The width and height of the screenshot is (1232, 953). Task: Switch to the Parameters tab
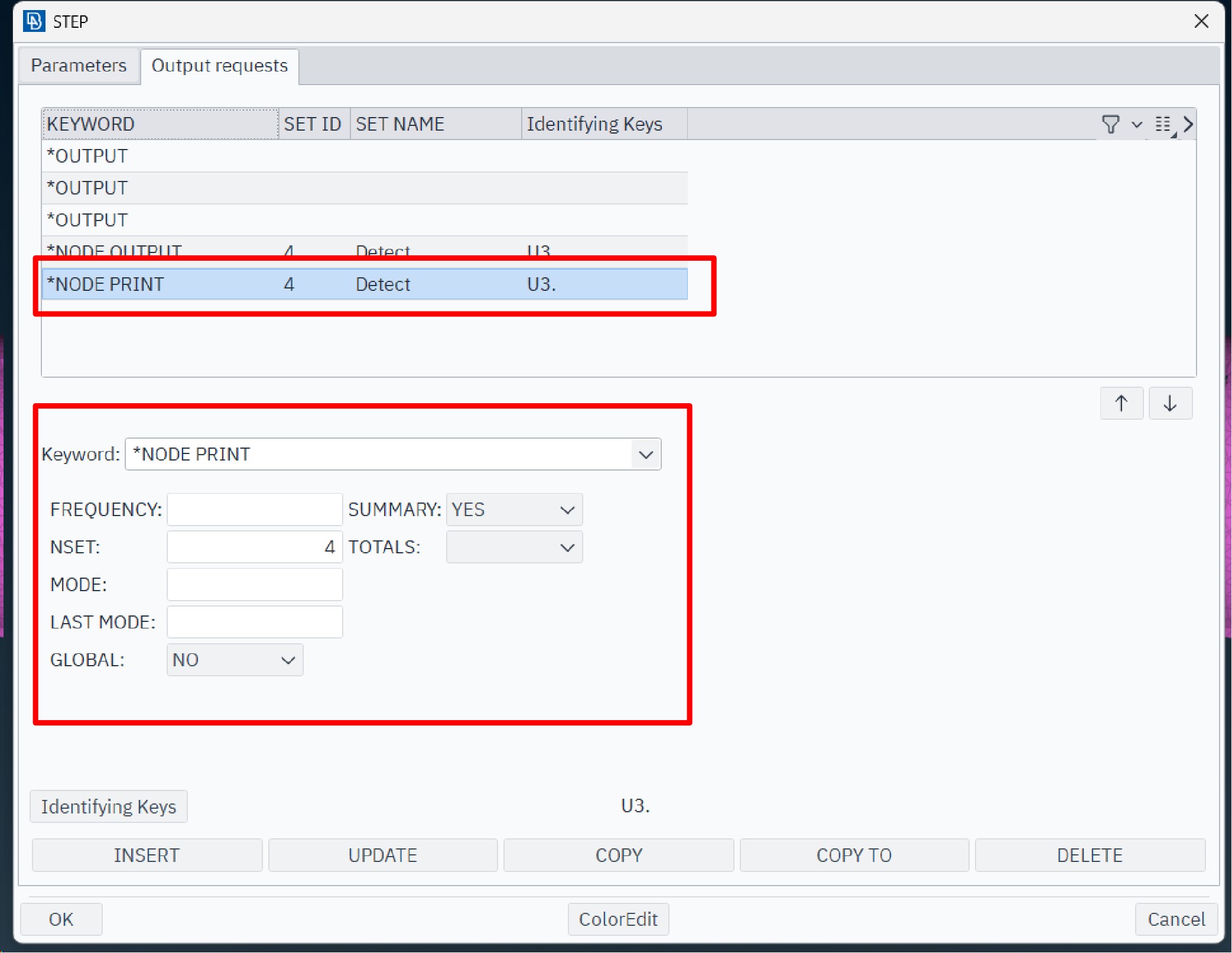79,65
